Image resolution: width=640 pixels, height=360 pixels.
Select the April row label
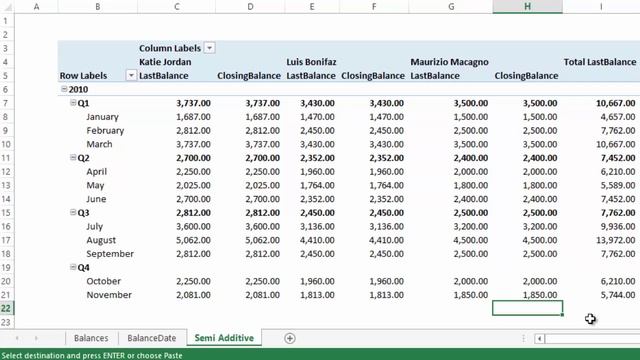[96, 171]
